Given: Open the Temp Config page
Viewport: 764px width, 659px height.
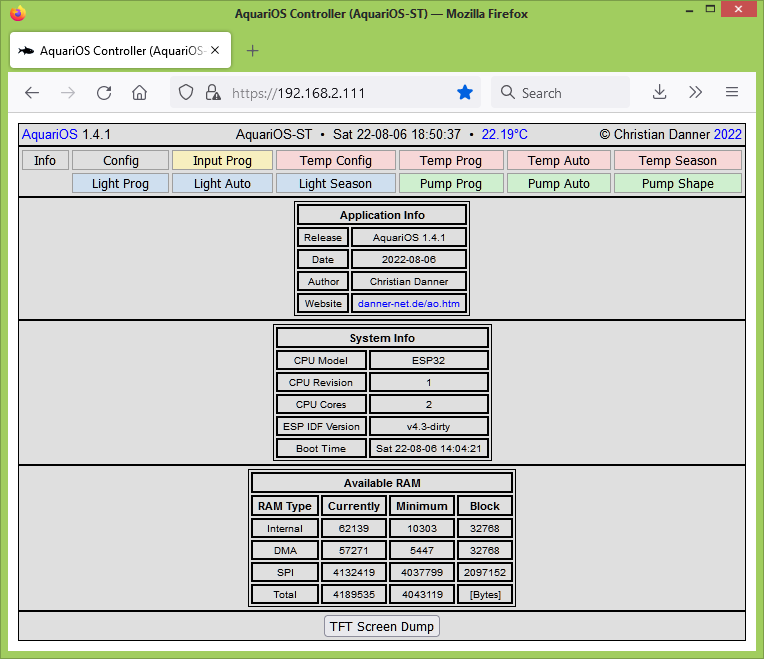Looking at the screenshot, I should coord(335,161).
